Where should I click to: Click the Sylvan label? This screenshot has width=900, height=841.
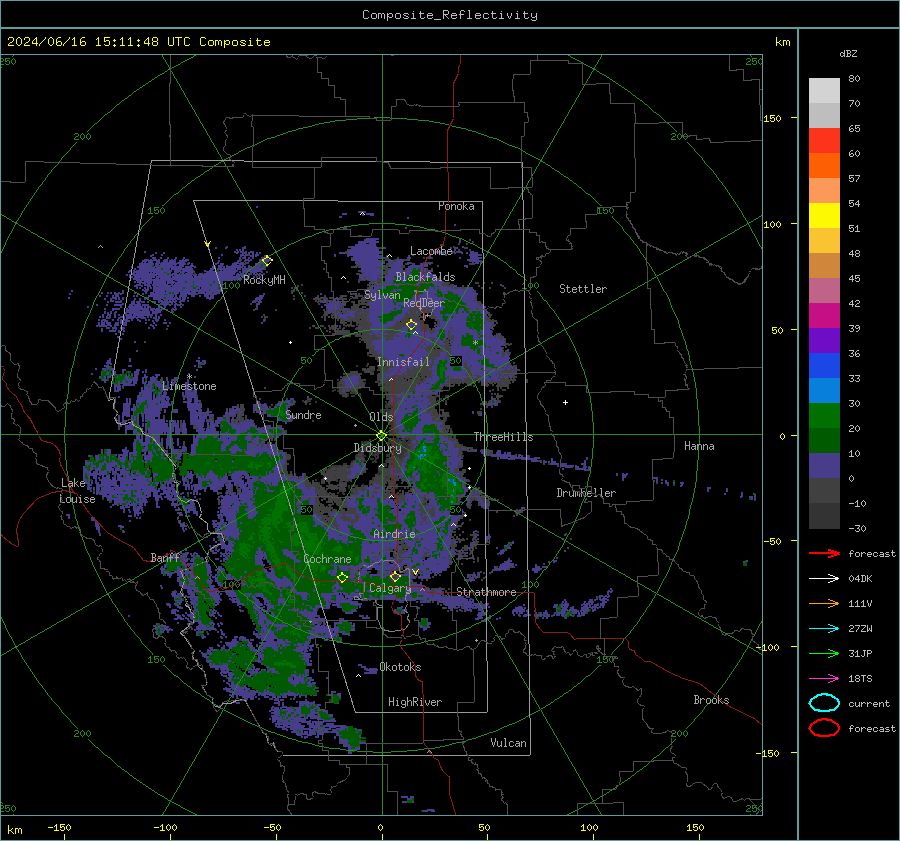pyautogui.click(x=382, y=295)
